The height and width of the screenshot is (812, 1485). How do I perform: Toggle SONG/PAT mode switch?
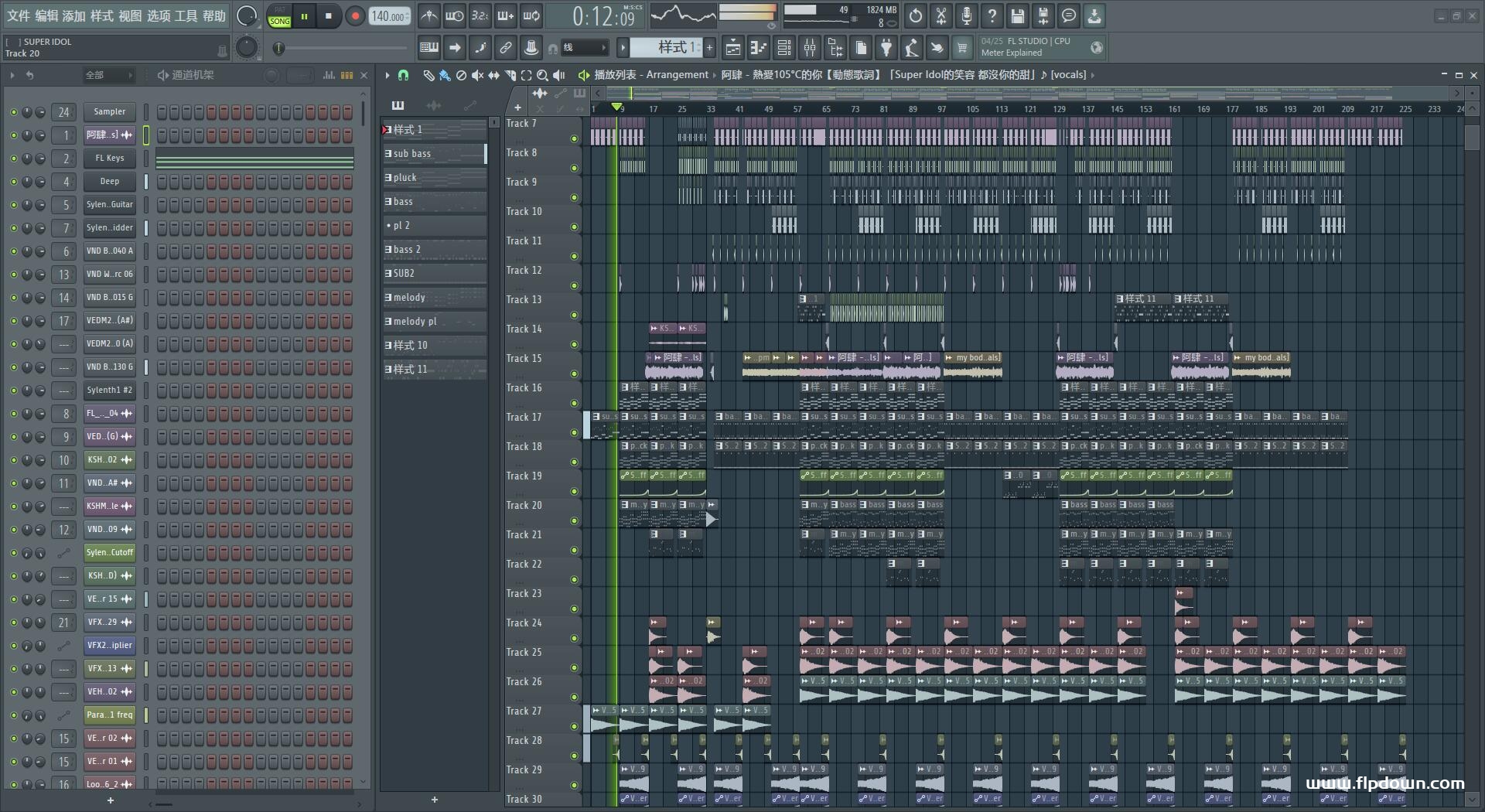279,16
